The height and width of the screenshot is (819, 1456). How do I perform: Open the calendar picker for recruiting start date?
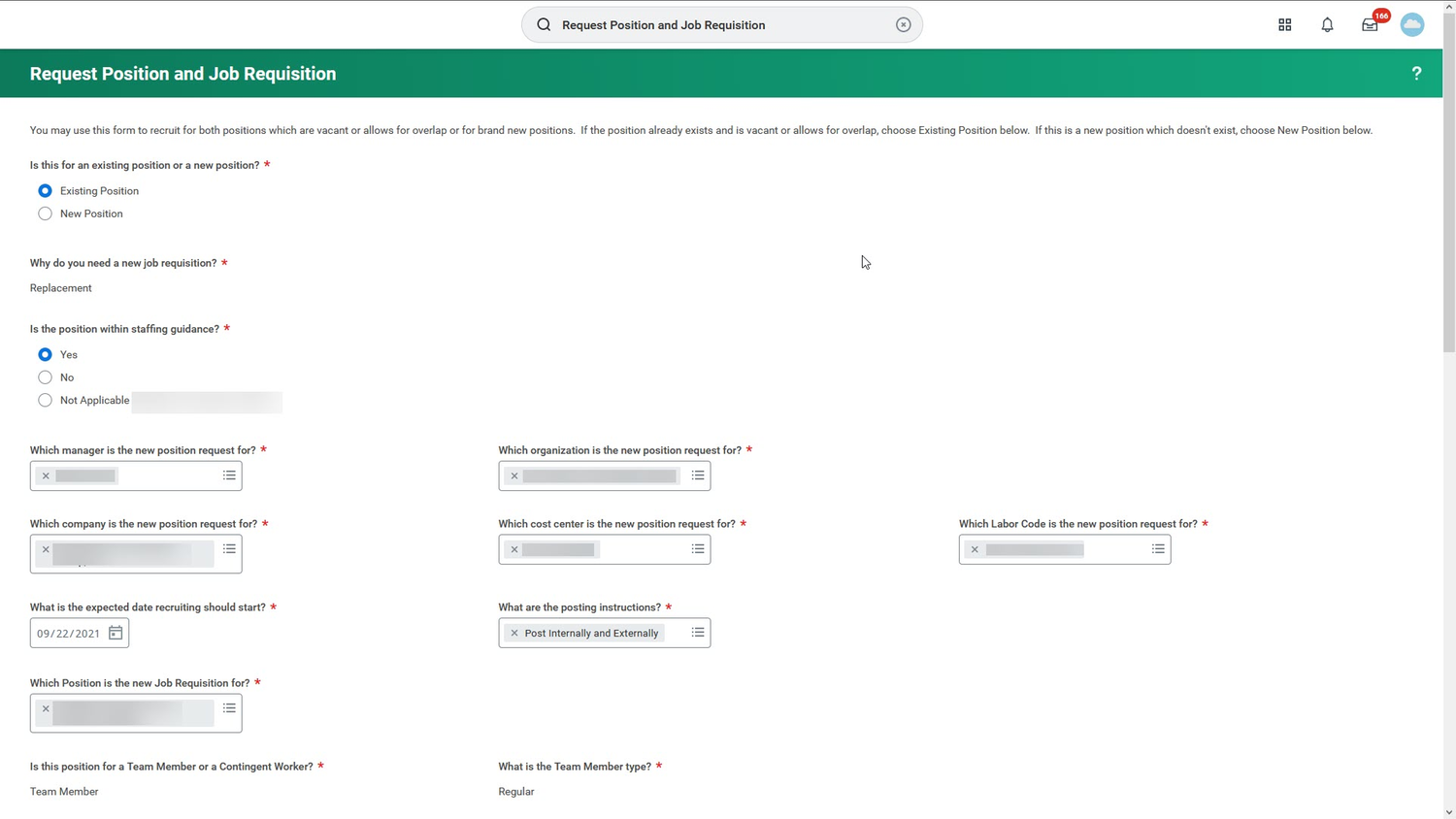pyautogui.click(x=116, y=632)
